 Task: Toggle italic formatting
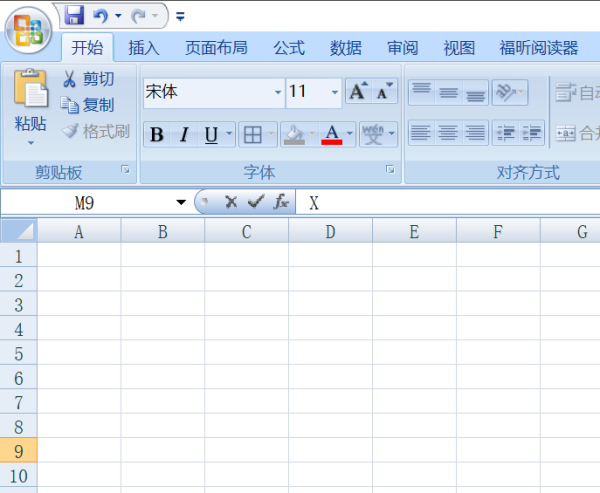click(184, 135)
